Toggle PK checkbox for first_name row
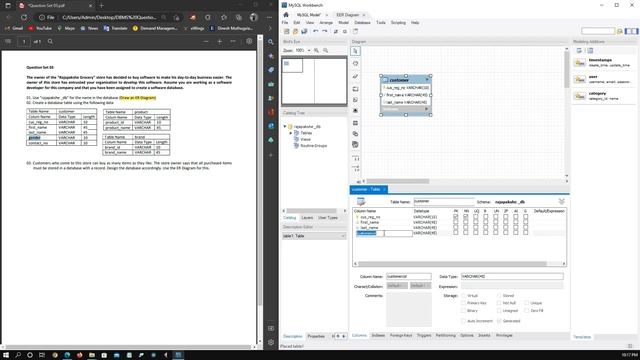This screenshot has width=640, height=360. pos(456,222)
